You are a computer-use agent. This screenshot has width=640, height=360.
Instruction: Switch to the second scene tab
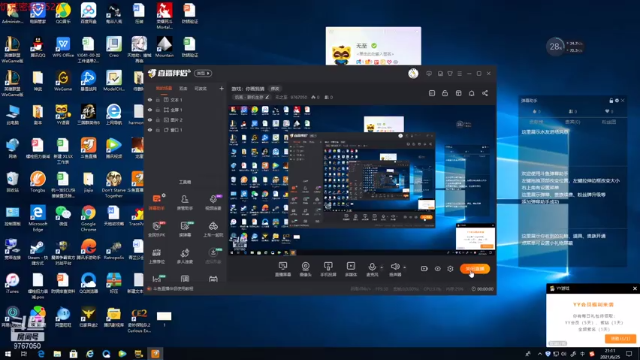183,88
